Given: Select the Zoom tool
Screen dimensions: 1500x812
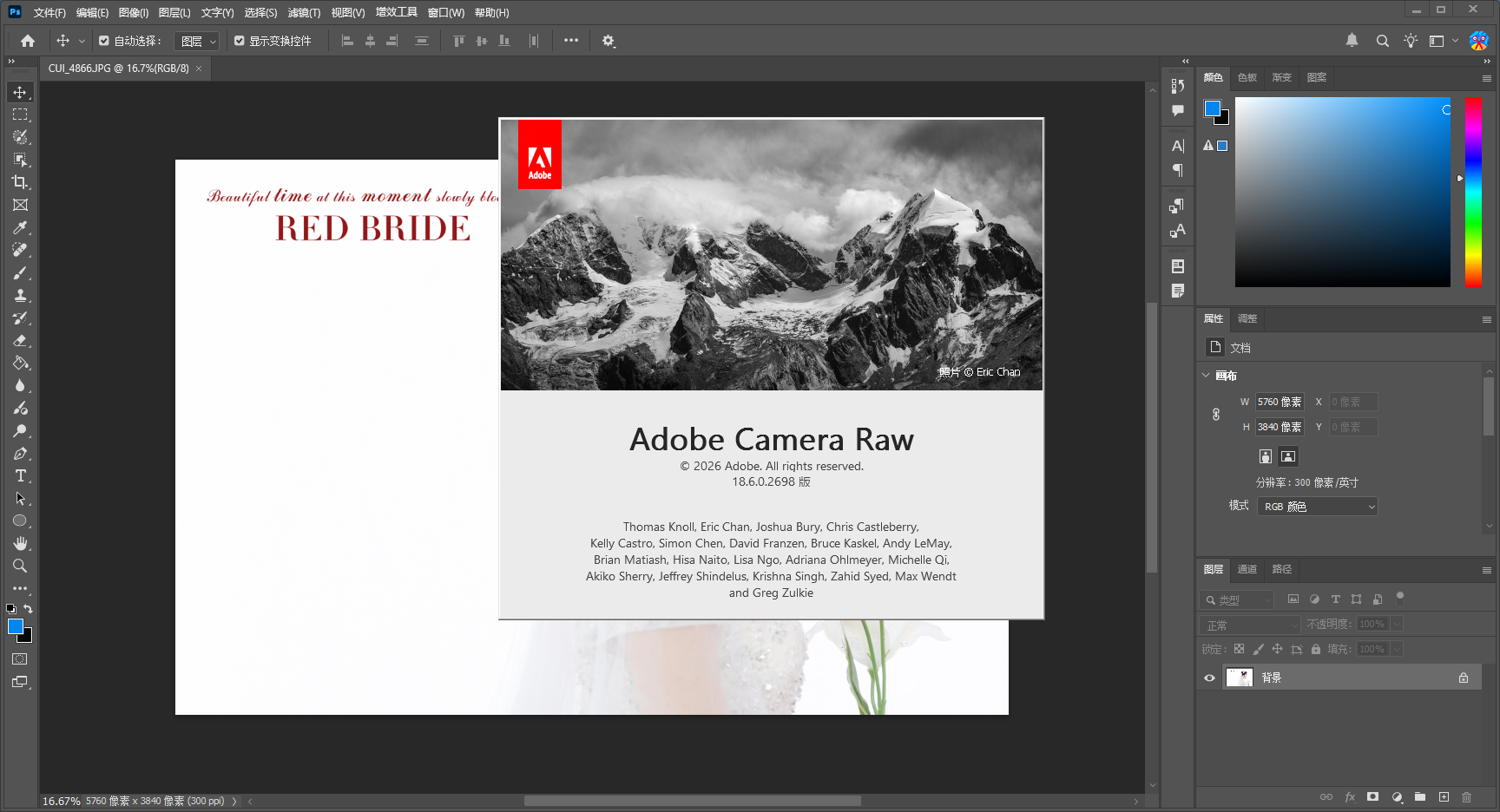Looking at the screenshot, I should tap(20, 566).
